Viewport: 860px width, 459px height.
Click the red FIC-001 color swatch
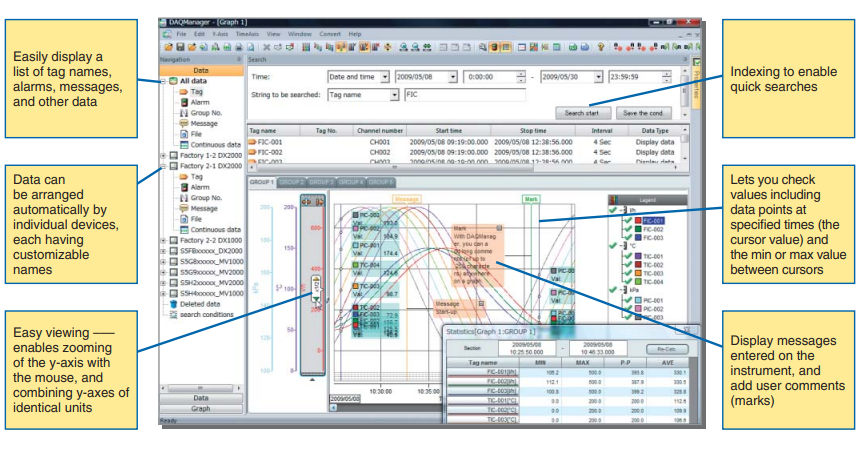[638, 220]
